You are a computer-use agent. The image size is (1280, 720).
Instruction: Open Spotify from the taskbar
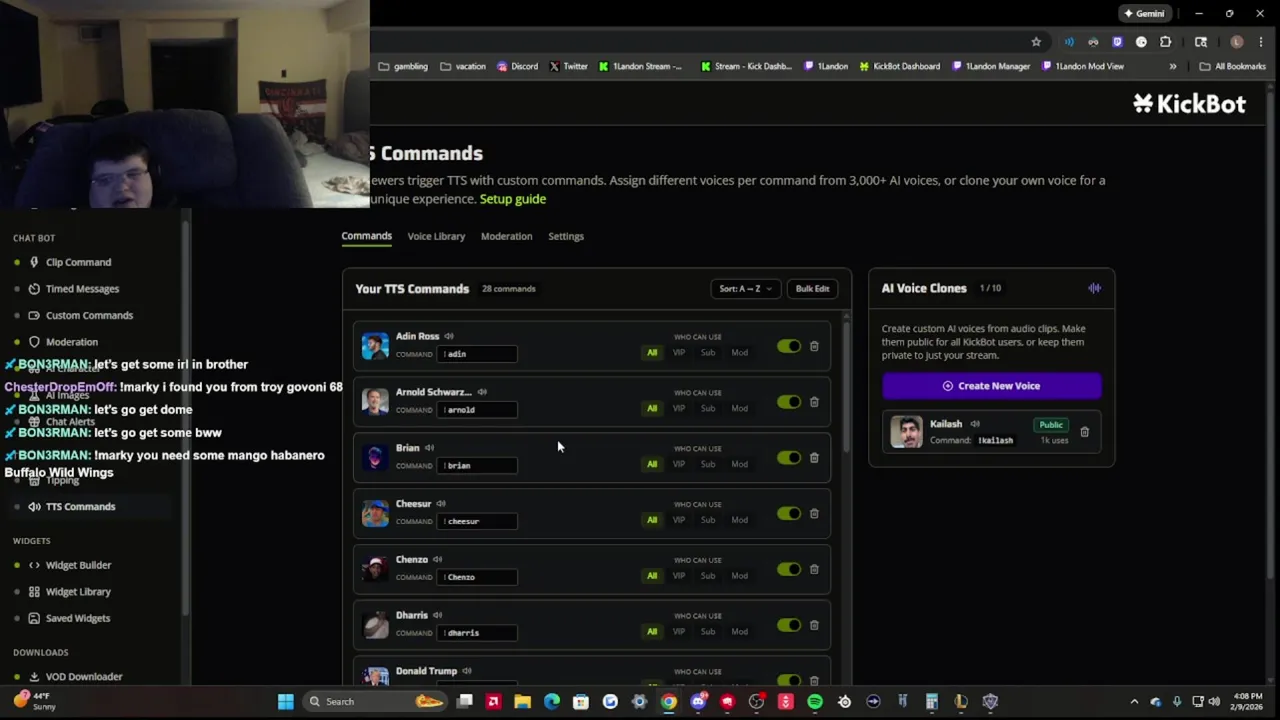(x=815, y=701)
